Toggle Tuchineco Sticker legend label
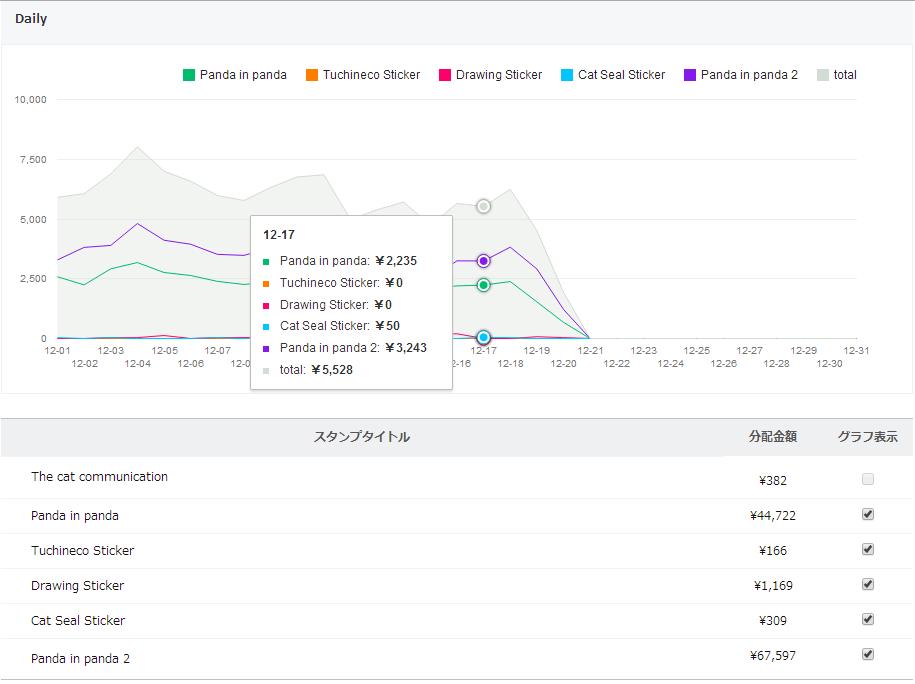Screen dimensions: 915x684 (372, 75)
